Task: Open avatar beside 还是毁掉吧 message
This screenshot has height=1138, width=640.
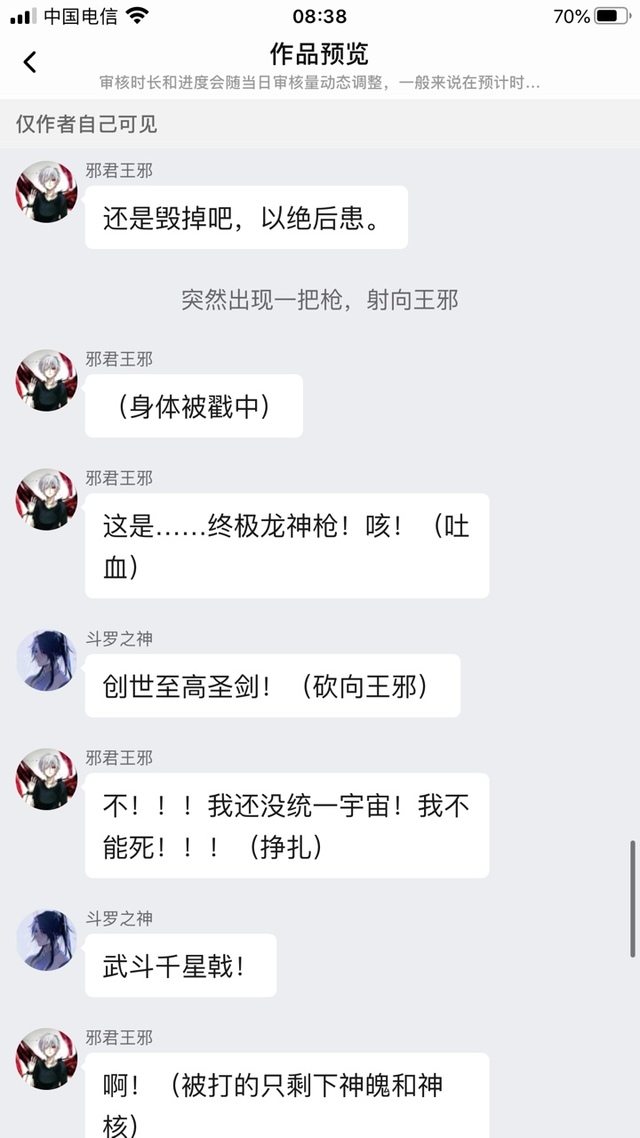Action: click(46, 192)
